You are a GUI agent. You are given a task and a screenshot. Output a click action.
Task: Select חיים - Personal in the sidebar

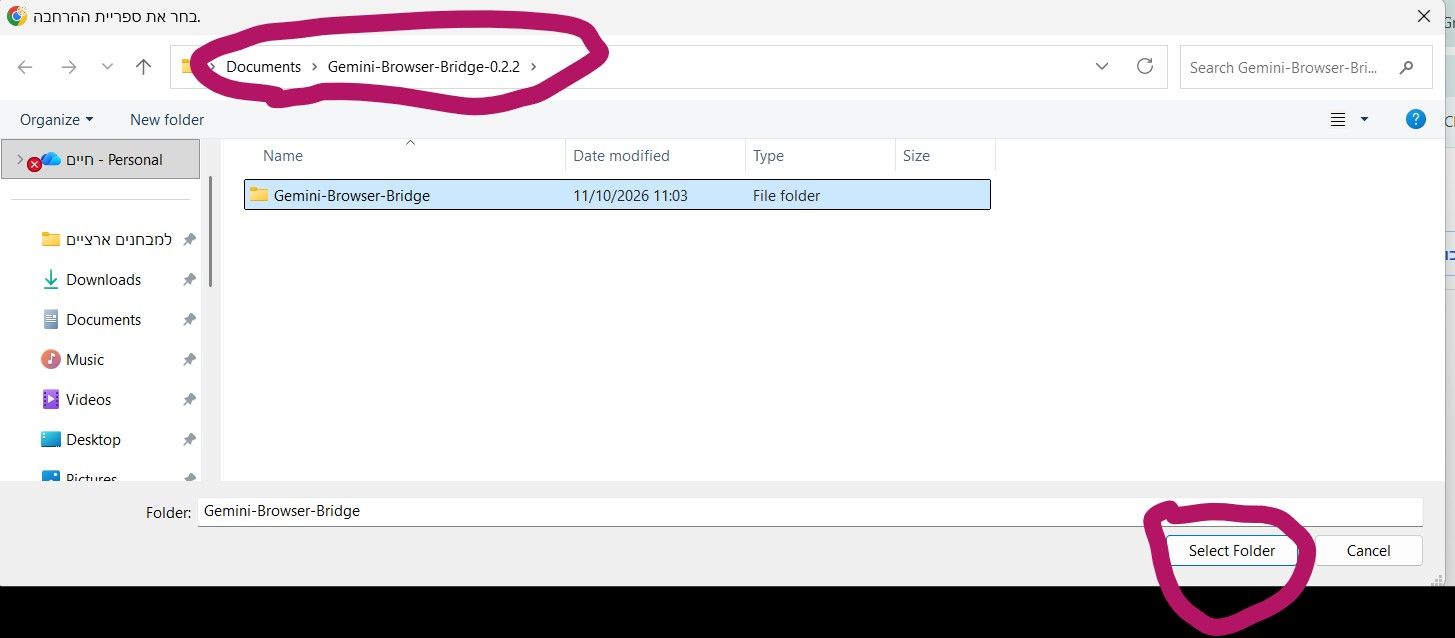click(x=101, y=159)
